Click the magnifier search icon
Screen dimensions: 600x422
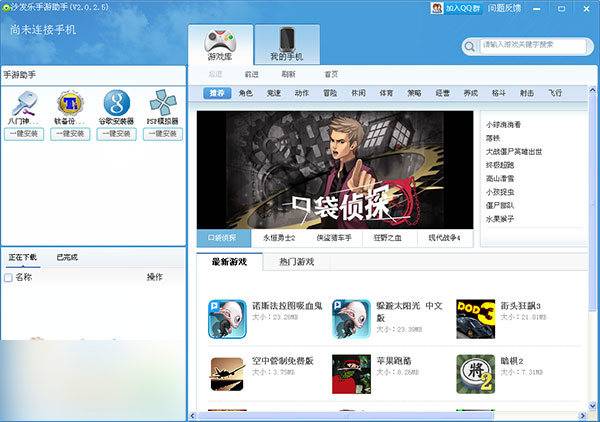point(469,46)
